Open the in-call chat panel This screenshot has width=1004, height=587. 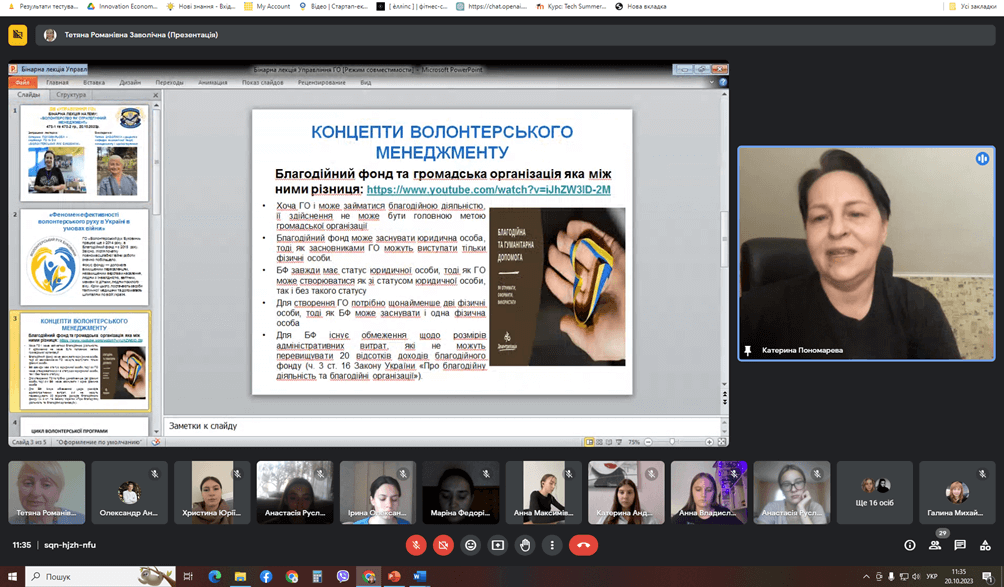(x=960, y=545)
